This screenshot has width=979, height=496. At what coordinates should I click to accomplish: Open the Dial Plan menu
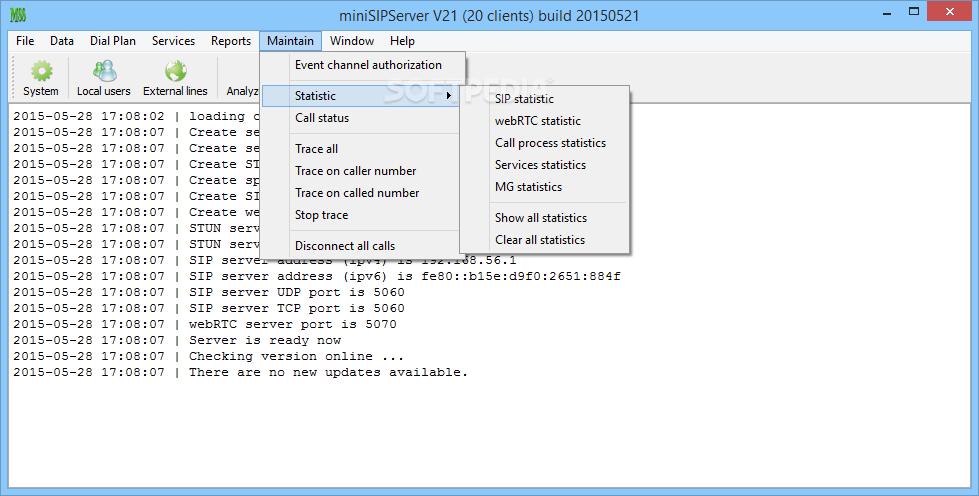(113, 41)
